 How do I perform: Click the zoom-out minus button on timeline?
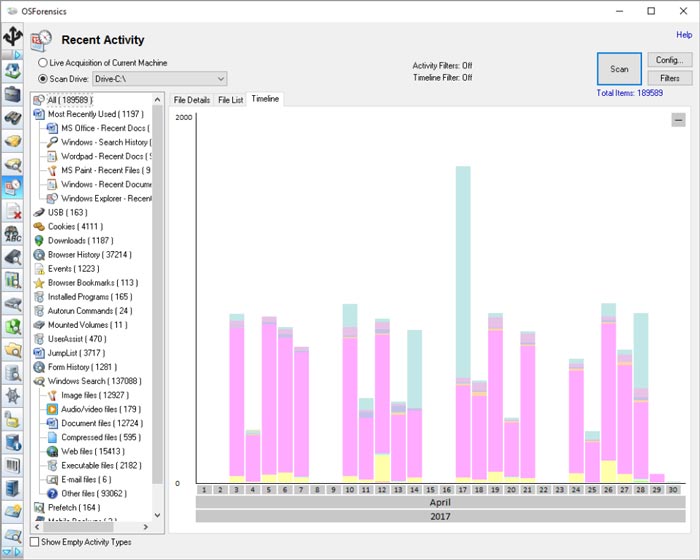[678, 120]
